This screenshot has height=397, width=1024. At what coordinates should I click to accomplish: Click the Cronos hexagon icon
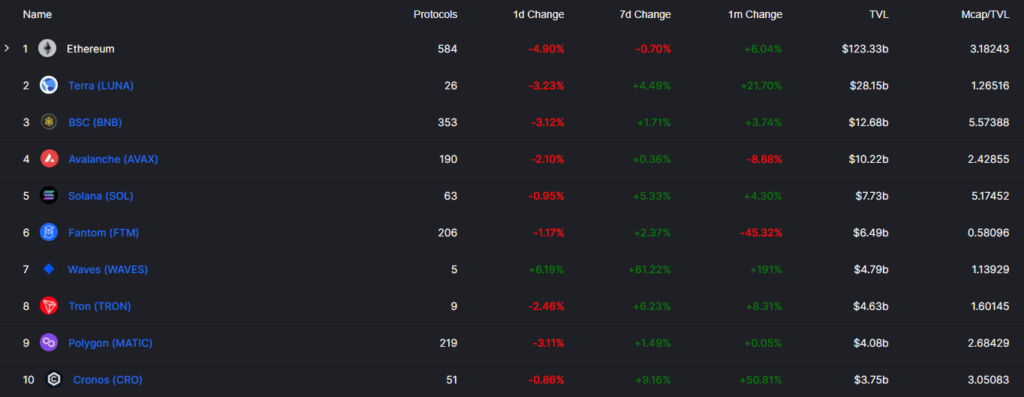[x=54, y=379]
